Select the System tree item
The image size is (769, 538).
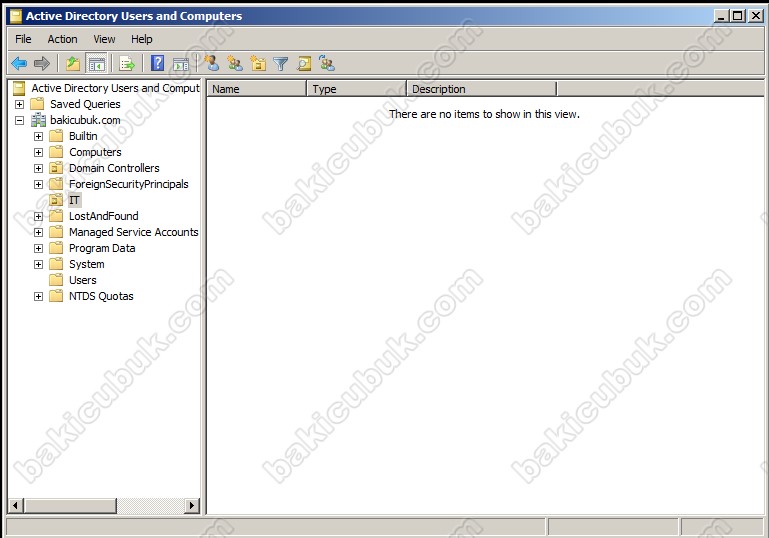point(86,264)
